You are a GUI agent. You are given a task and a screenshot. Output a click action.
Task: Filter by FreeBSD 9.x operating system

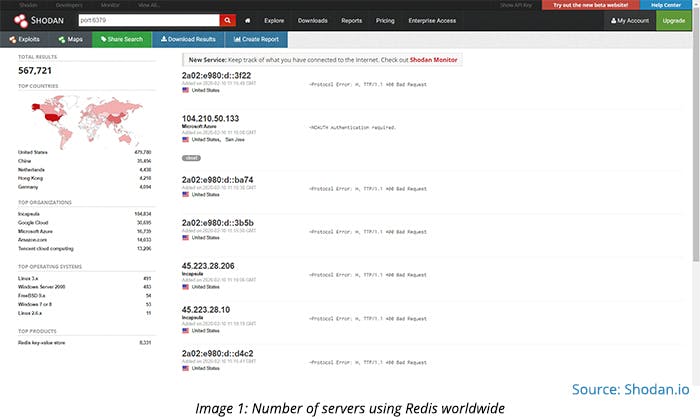point(31,295)
